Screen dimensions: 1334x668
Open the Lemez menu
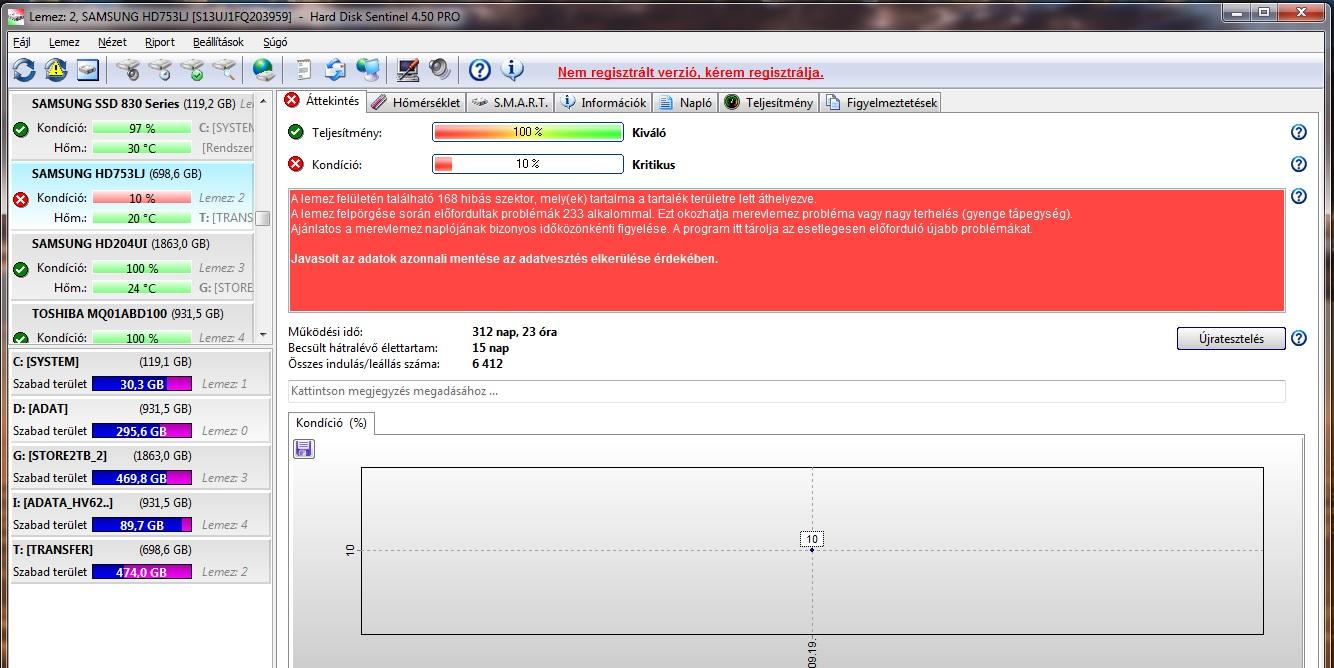pyautogui.click(x=64, y=42)
